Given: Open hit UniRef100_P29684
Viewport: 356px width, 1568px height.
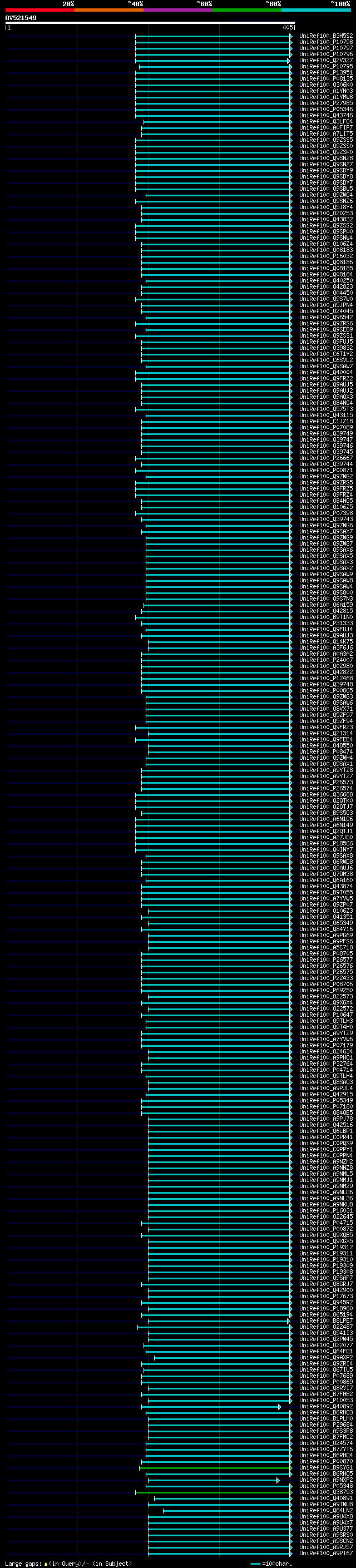Looking at the screenshot, I should coord(326,1424).
